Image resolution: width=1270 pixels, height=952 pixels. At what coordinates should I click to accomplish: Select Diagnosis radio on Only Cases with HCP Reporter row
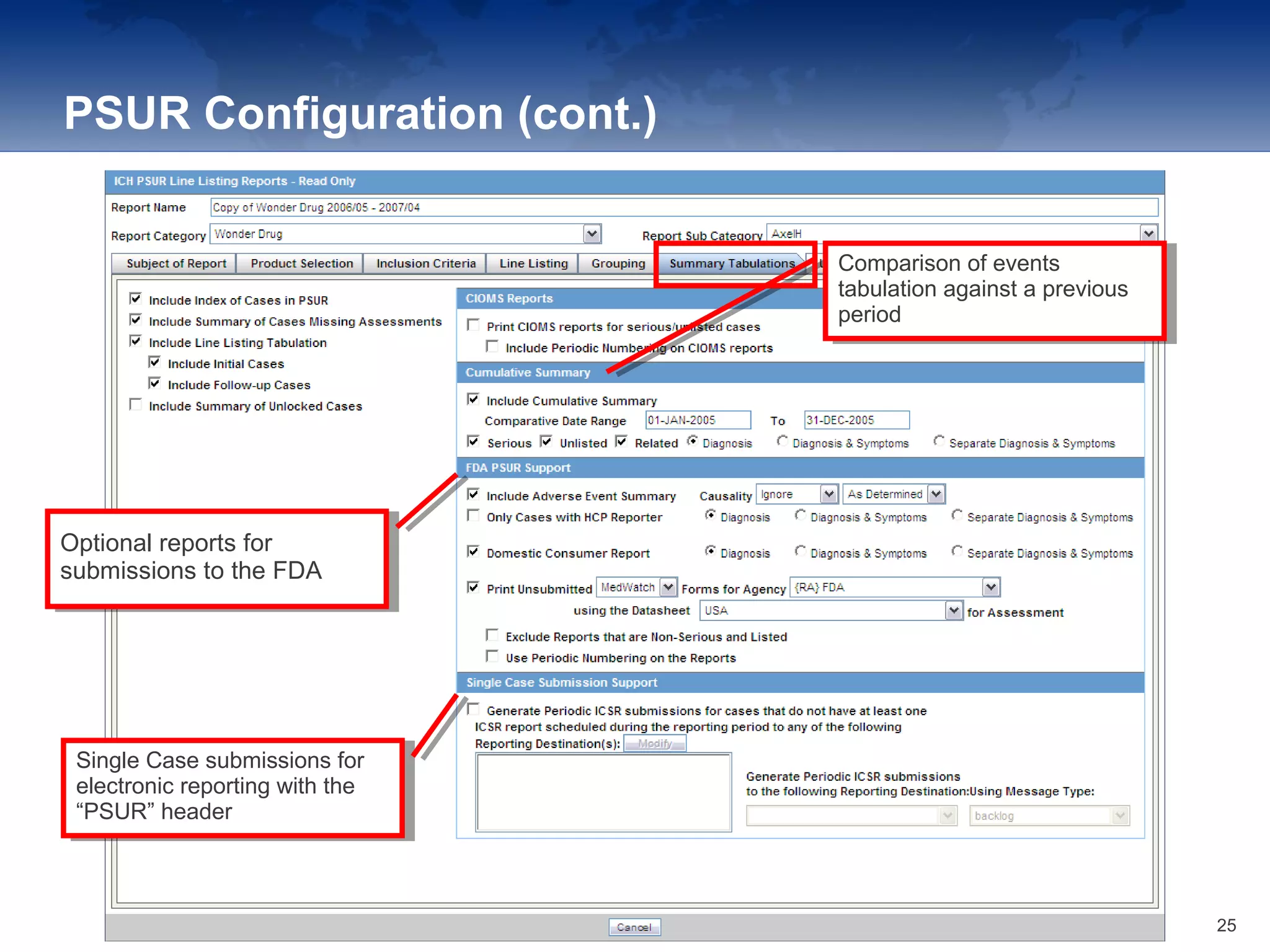pyautogui.click(x=711, y=514)
